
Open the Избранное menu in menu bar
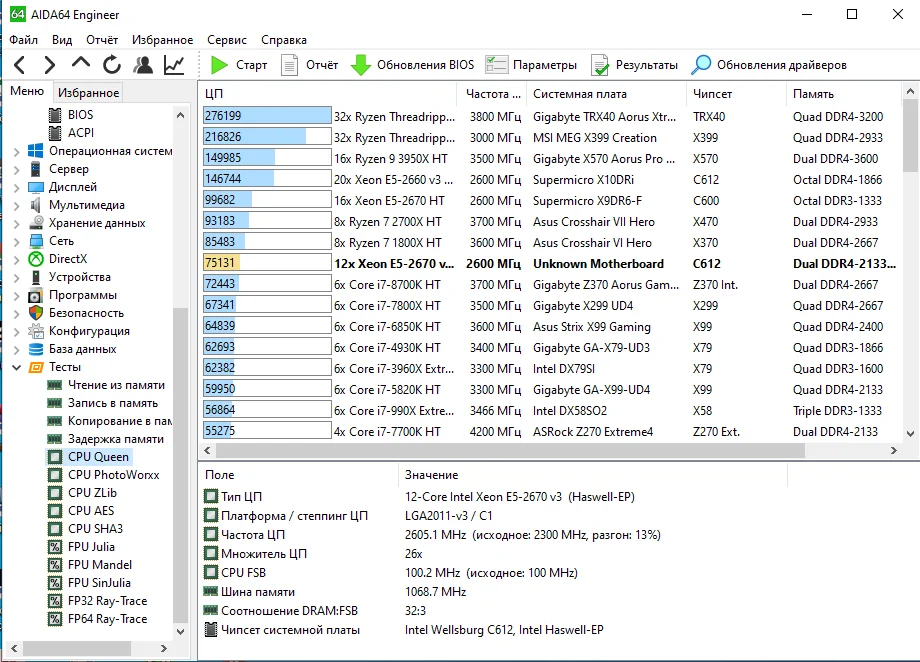tap(162, 40)
